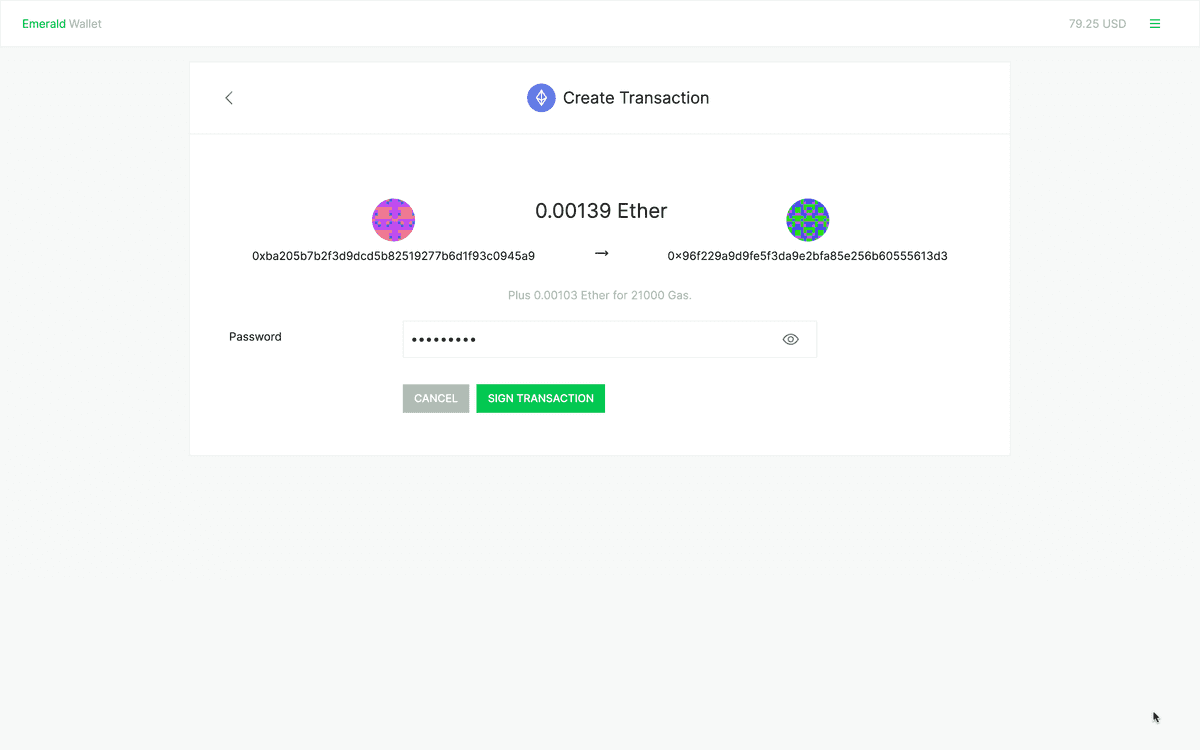The image size is (1200, 750).
Task: Click the Create Transaction header title
Action: [636, 97]
